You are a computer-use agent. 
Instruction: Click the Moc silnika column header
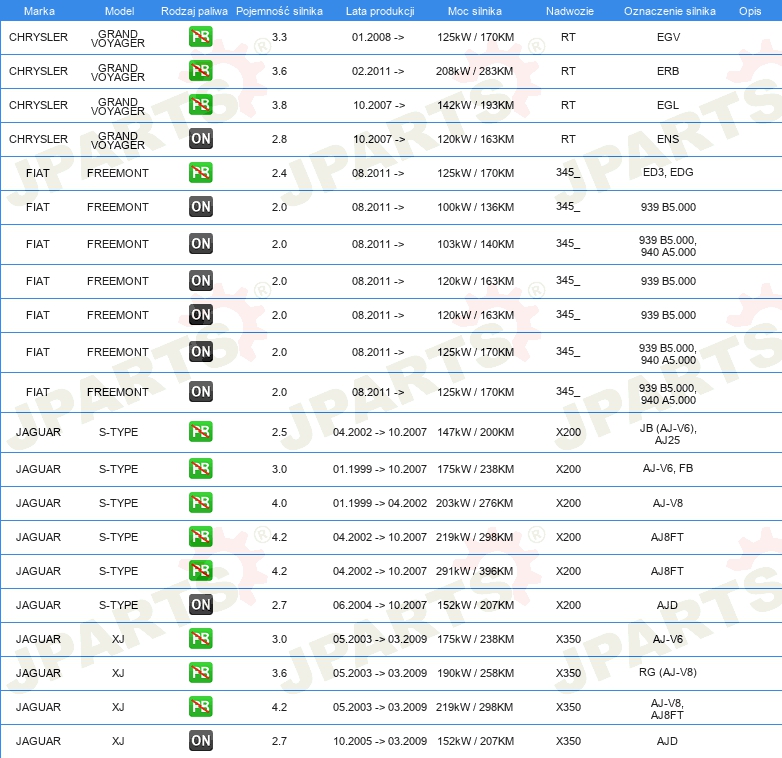tap(475, 11)
